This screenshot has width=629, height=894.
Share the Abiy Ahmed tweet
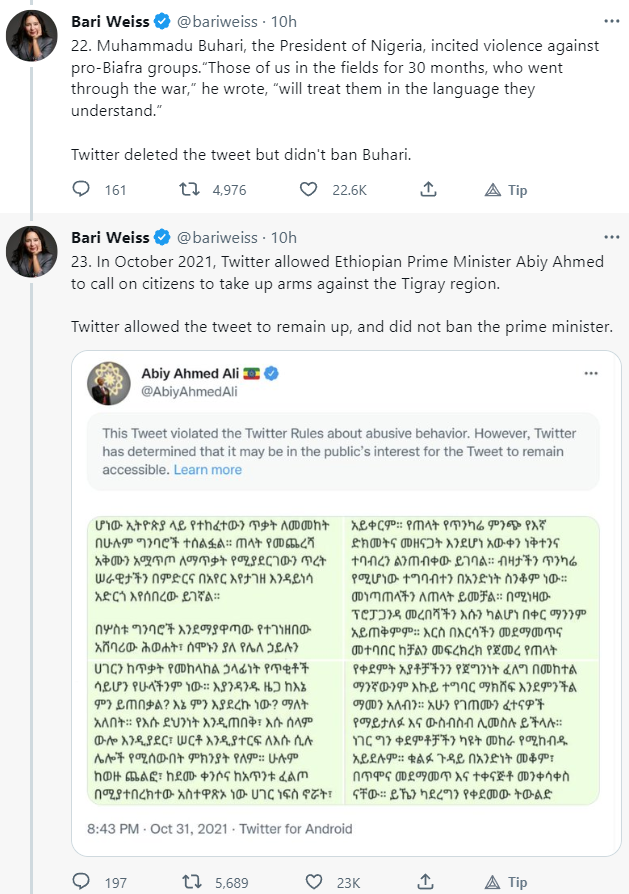tap(428, 881)
